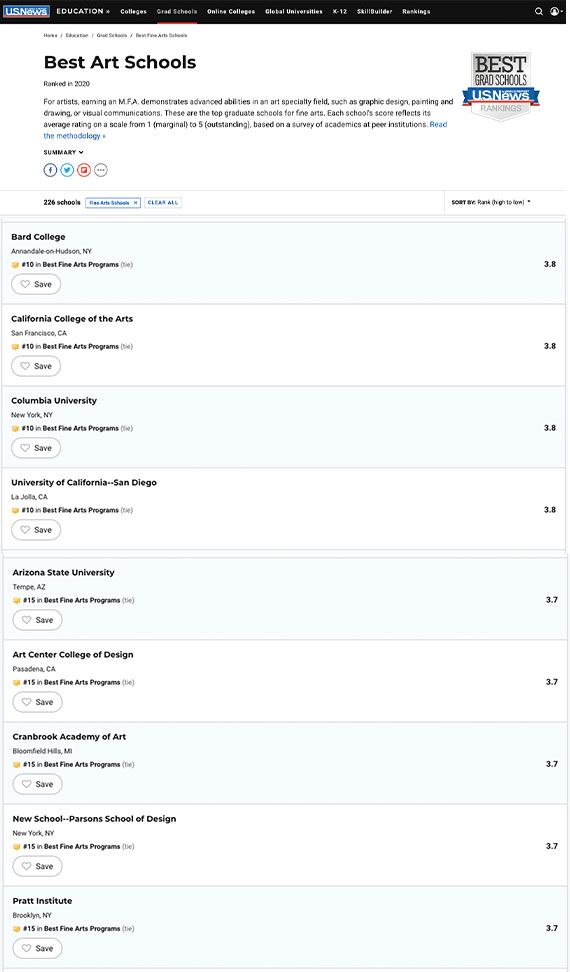Screen dimensions: 570x972
Task: Save Pratt Institute to favorites
Action: pyautogui.click(x=37, y=948)
